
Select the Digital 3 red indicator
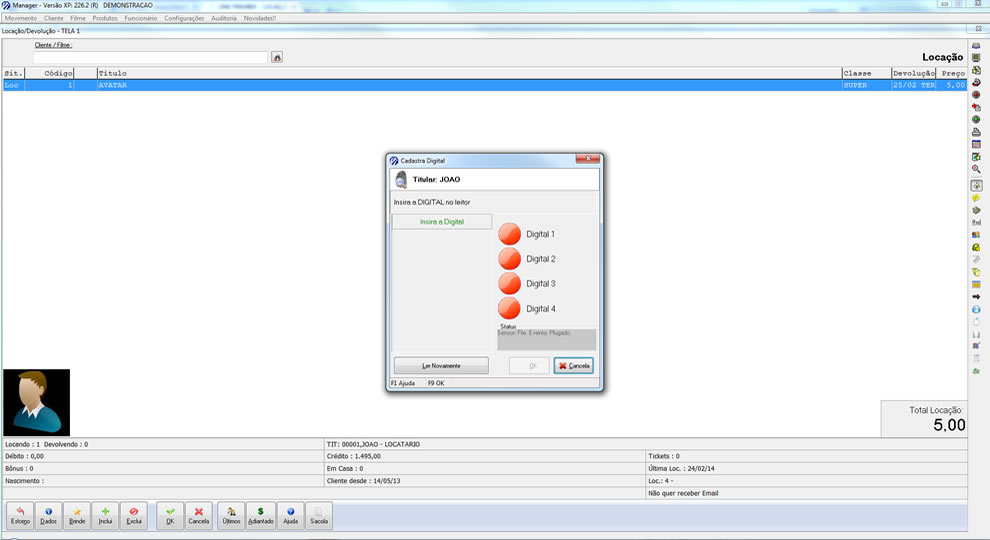pyautogui.click(x=510, y=284)
